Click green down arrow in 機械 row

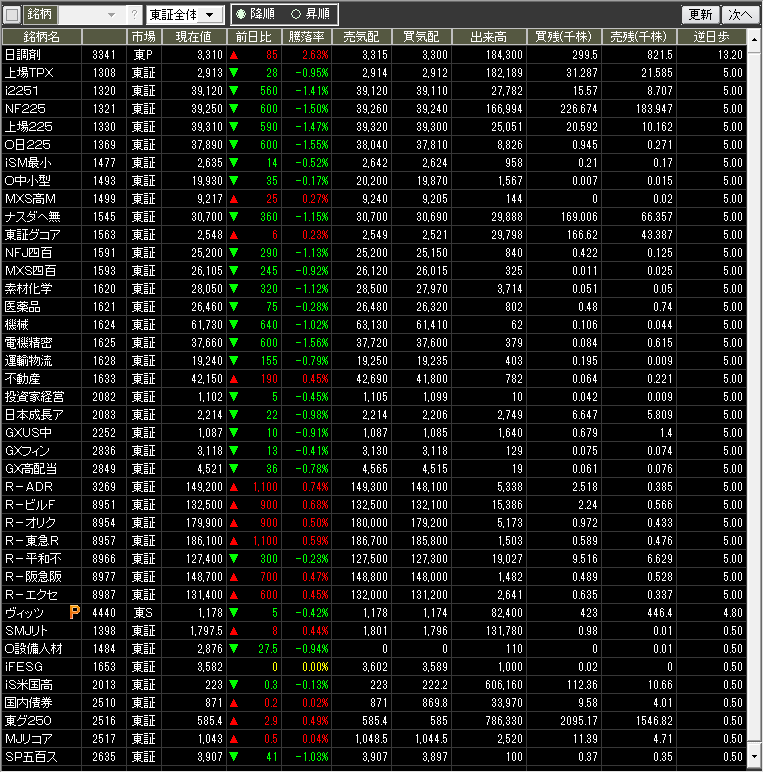point(234,325)
